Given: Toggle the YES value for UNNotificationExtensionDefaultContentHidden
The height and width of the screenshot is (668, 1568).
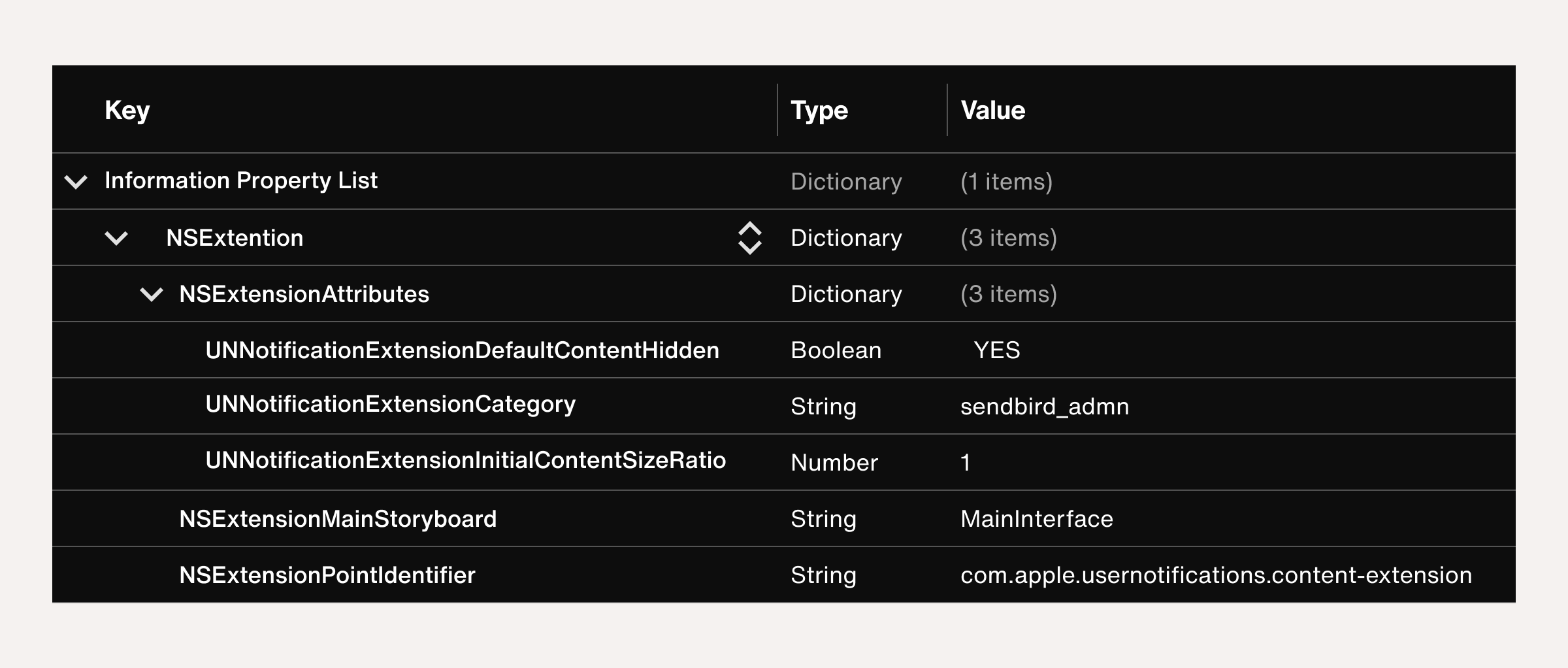Looking at the screenshot, I should tap(996, 350).
